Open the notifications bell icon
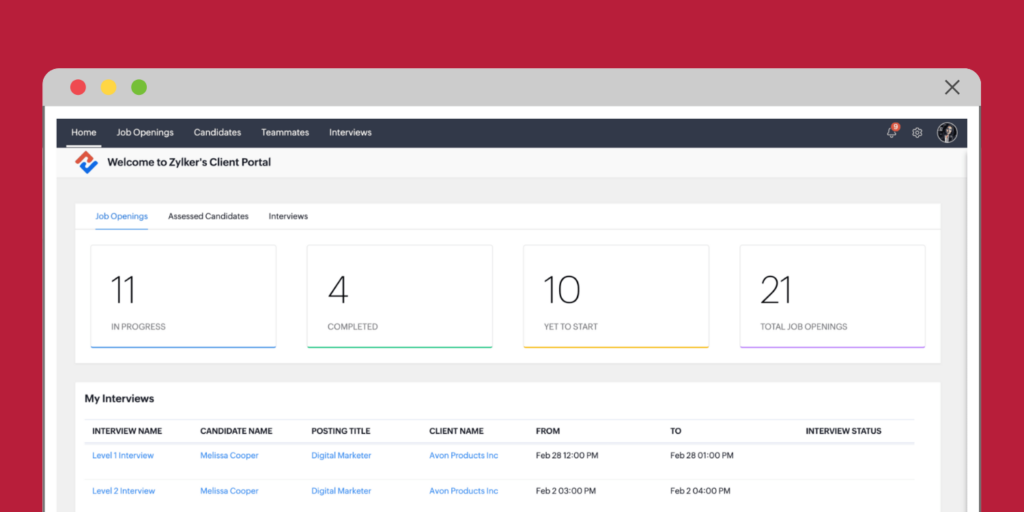Viewport: 1024px width, 512px height. pos(891,133)
